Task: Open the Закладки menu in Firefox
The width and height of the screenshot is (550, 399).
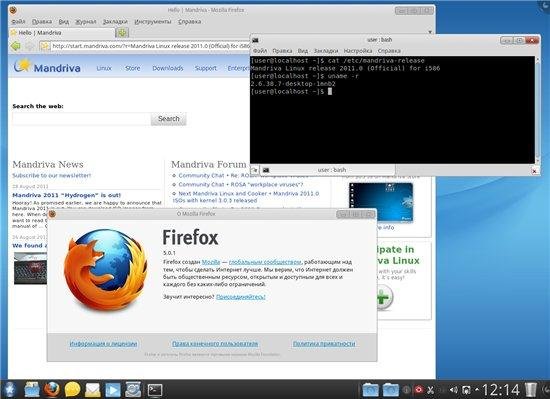Action: pos(115,21)
